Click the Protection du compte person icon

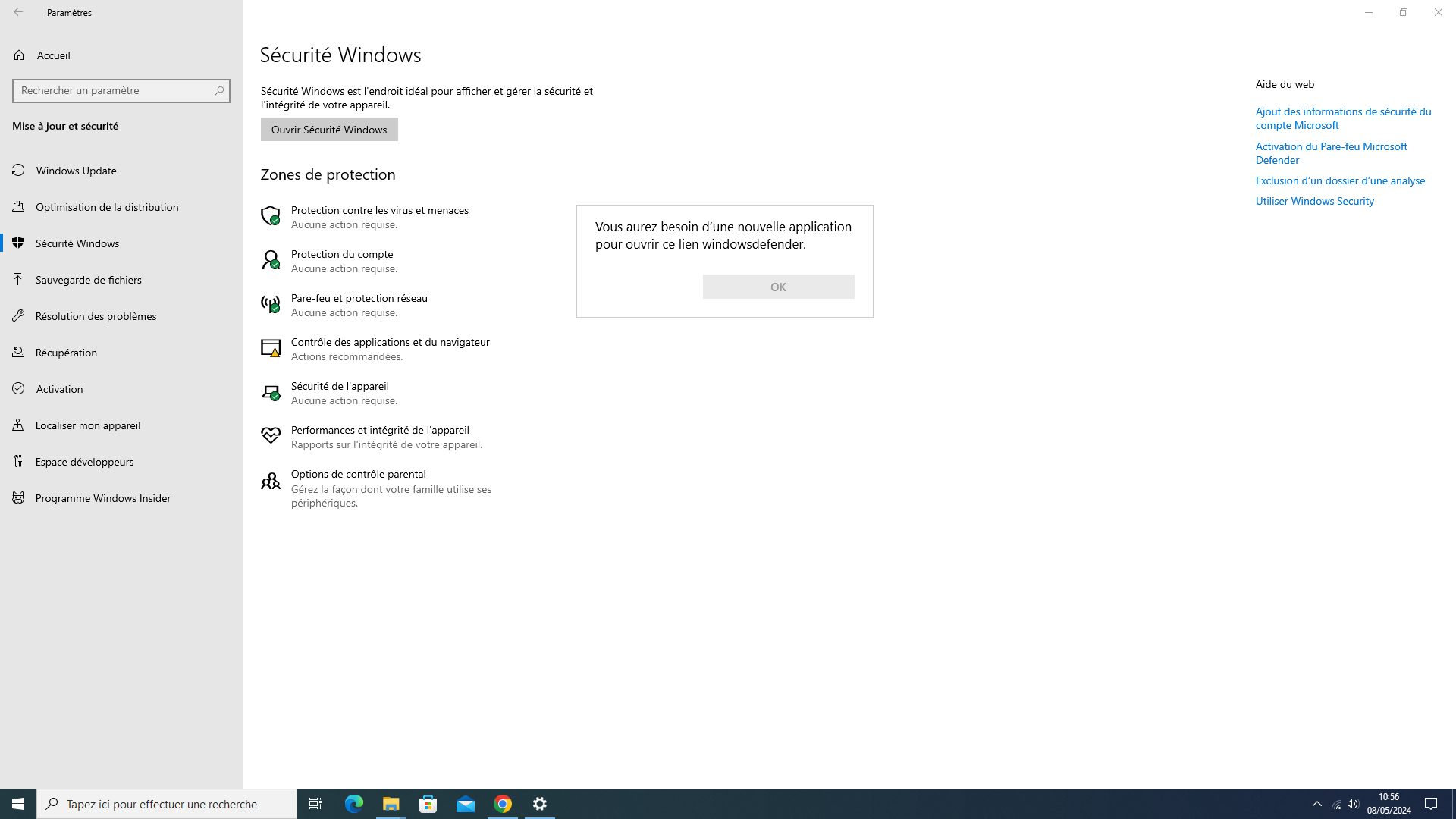pos(271,260)
